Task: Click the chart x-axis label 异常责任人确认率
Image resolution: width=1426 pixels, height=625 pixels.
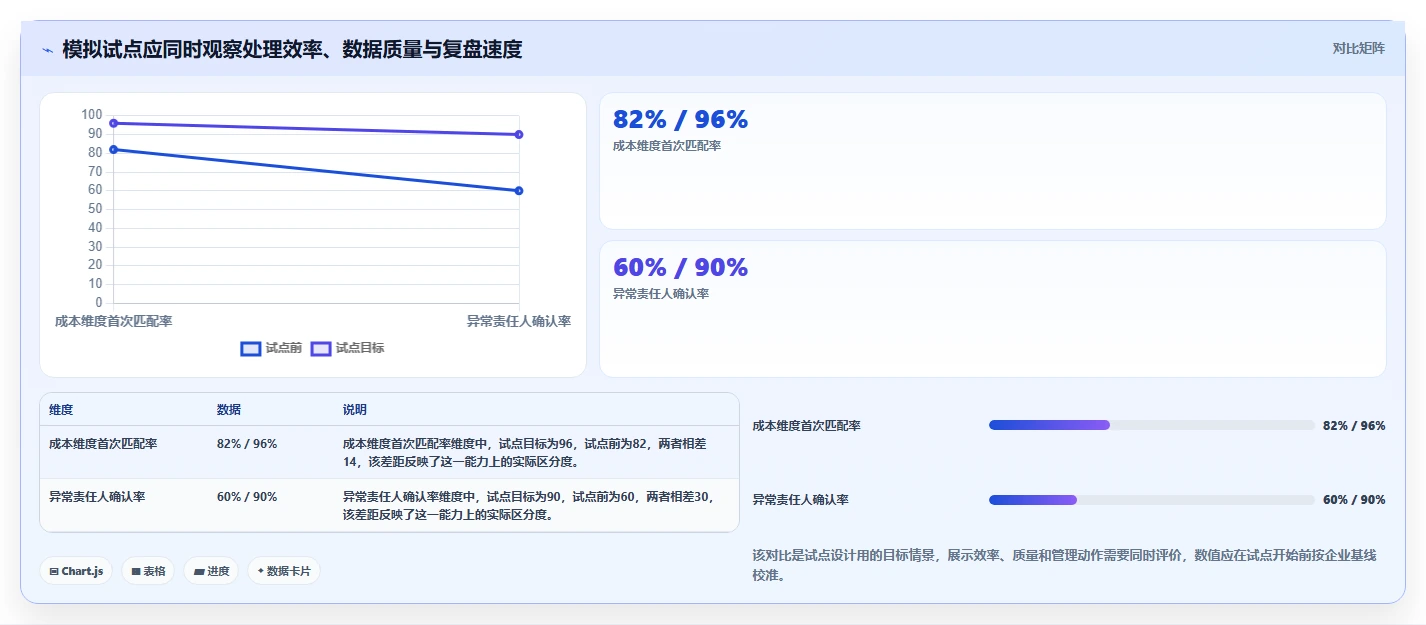Action: tap(519, 321)
